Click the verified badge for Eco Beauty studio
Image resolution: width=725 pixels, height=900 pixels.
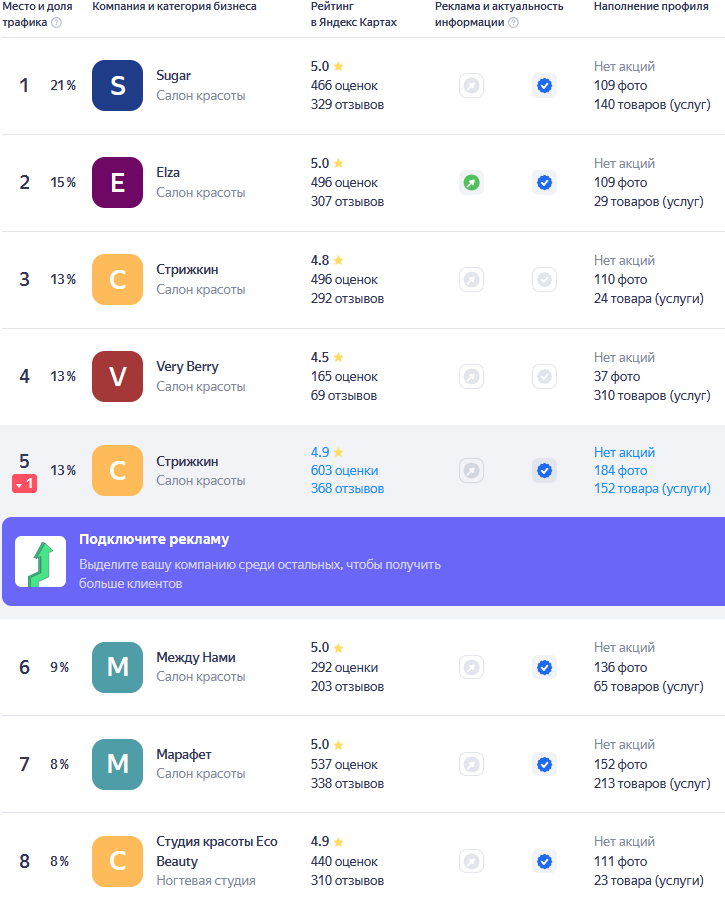(544, 861)
